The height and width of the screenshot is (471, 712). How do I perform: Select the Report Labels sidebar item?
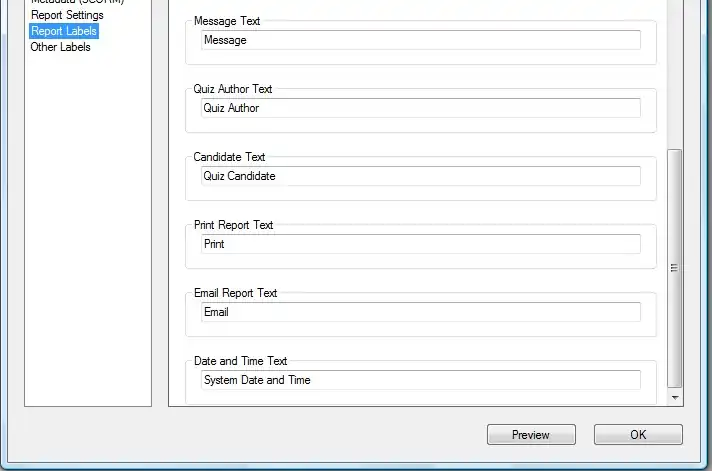pos(64,31)
